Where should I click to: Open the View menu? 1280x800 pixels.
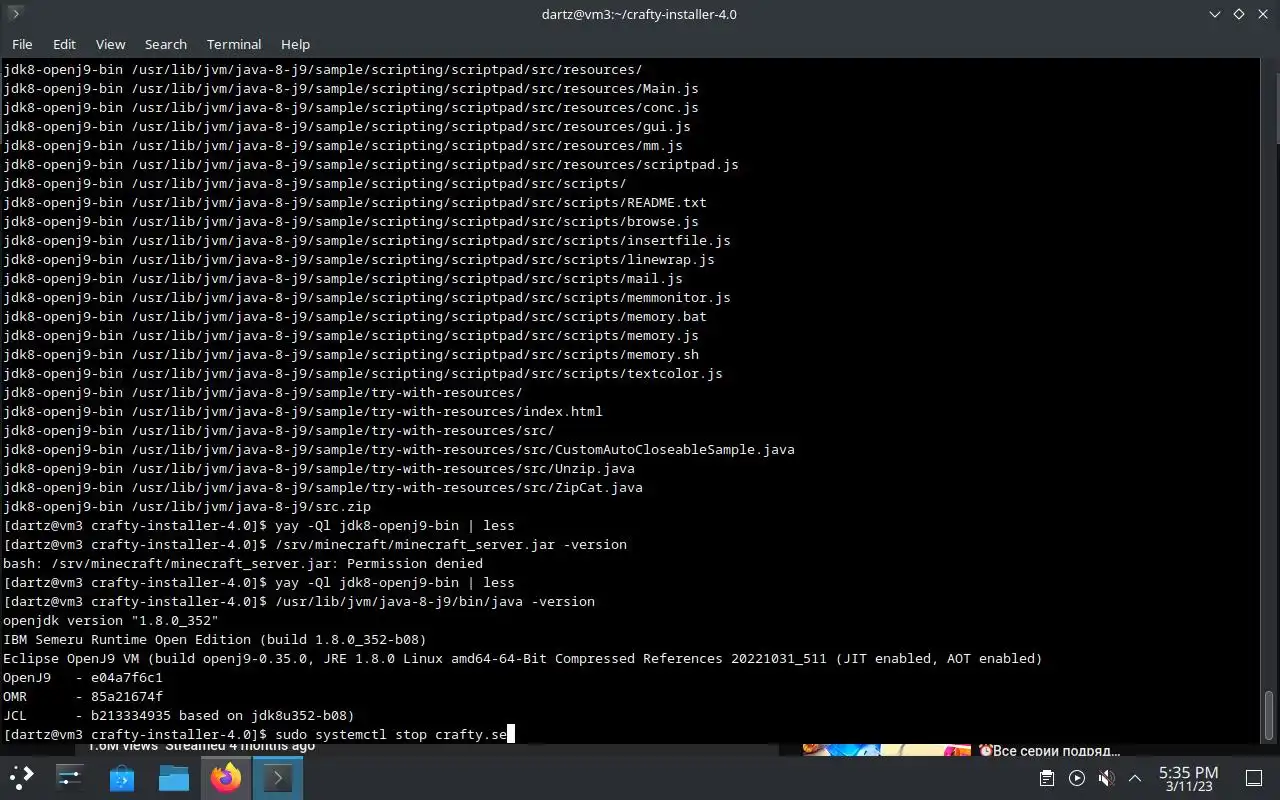coord(110,44)
